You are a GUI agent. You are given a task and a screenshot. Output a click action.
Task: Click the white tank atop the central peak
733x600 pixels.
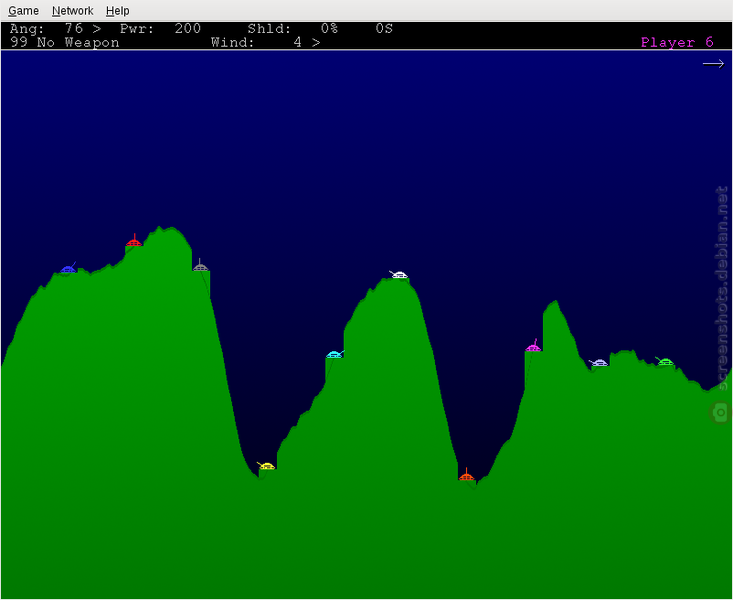point(399,275)
